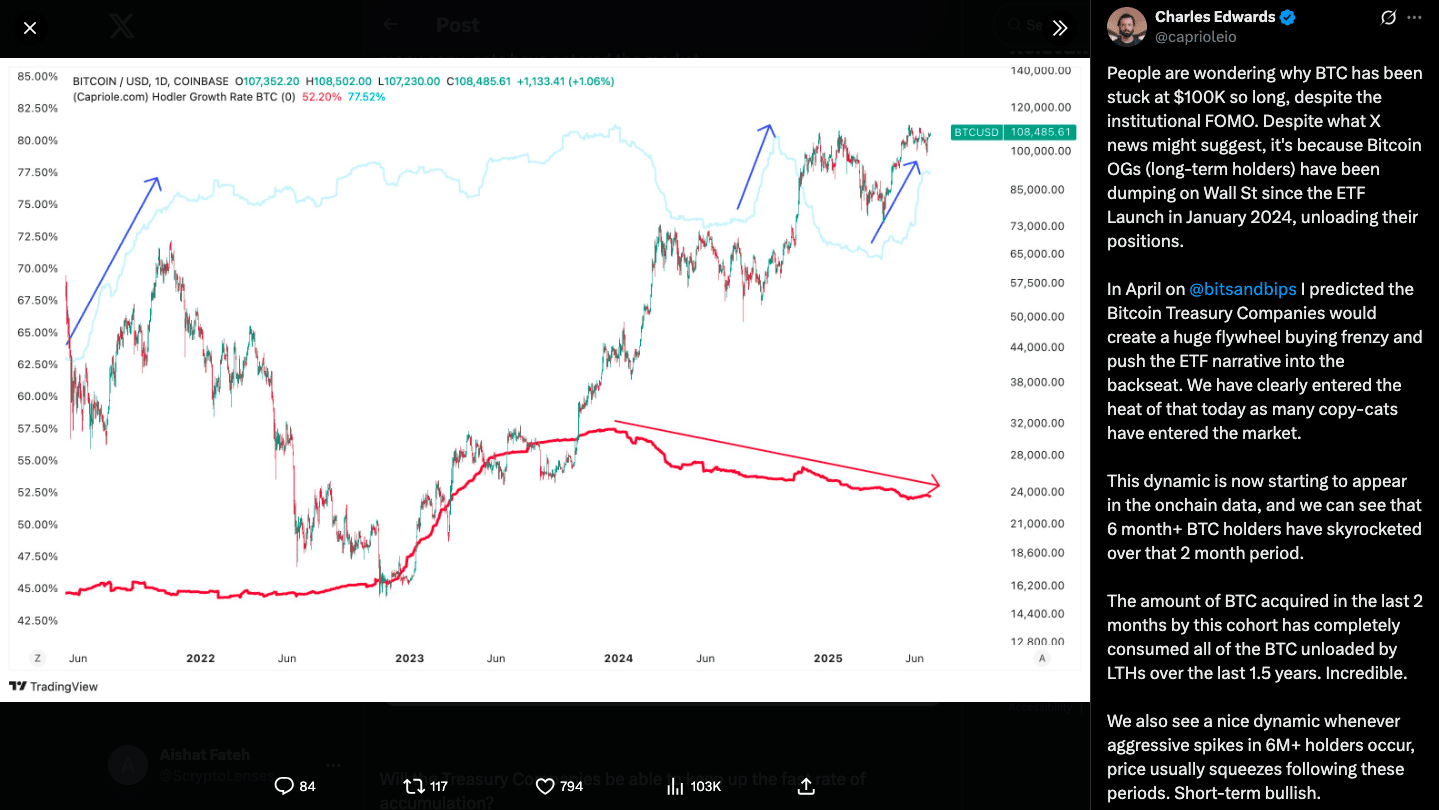Click the Aishat Fateh reply author name
The width and height of the screenshot is (1439, 810).
tap(204, 755)
